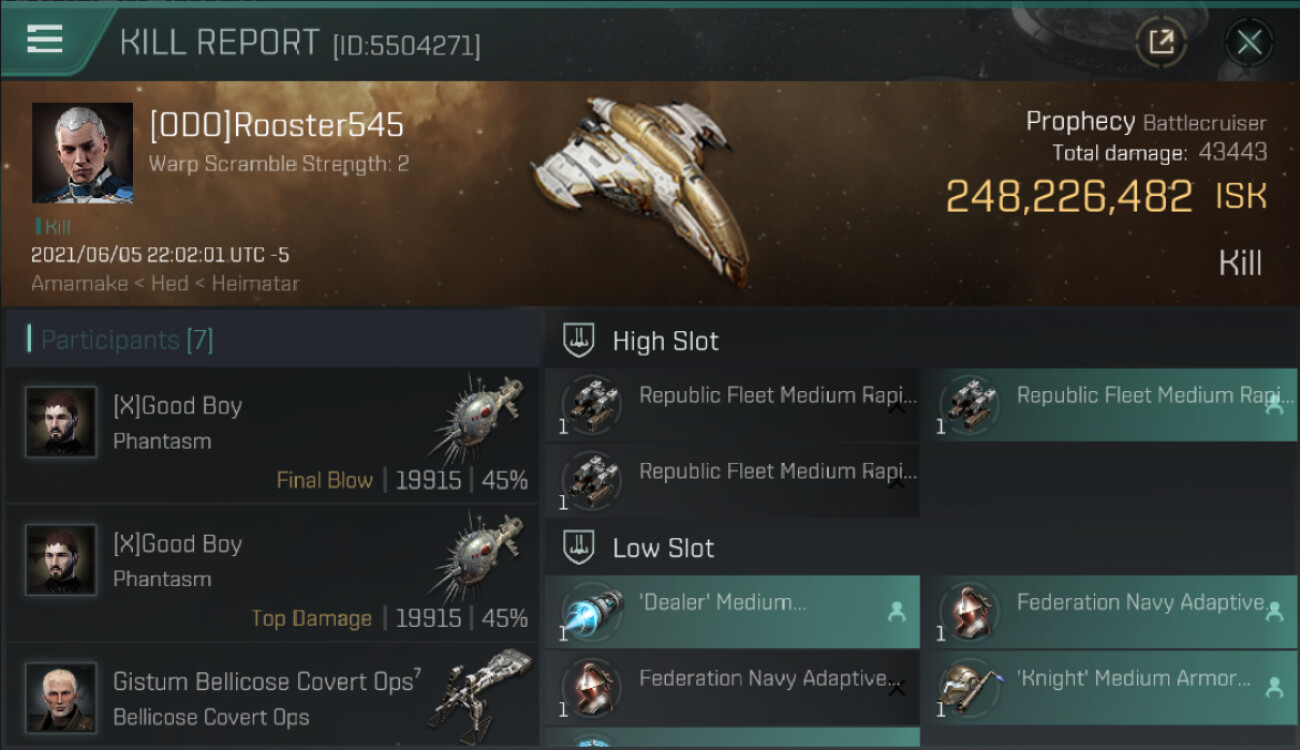The width and height of the screenshot is (1300, 750).
Task: Open Rooster545's character portrait
Action: coord(82,152)
